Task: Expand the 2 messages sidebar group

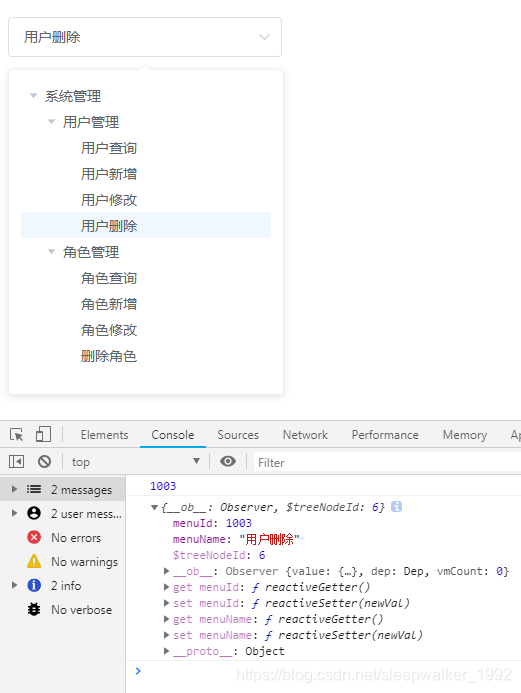Action: pos(14,489)
